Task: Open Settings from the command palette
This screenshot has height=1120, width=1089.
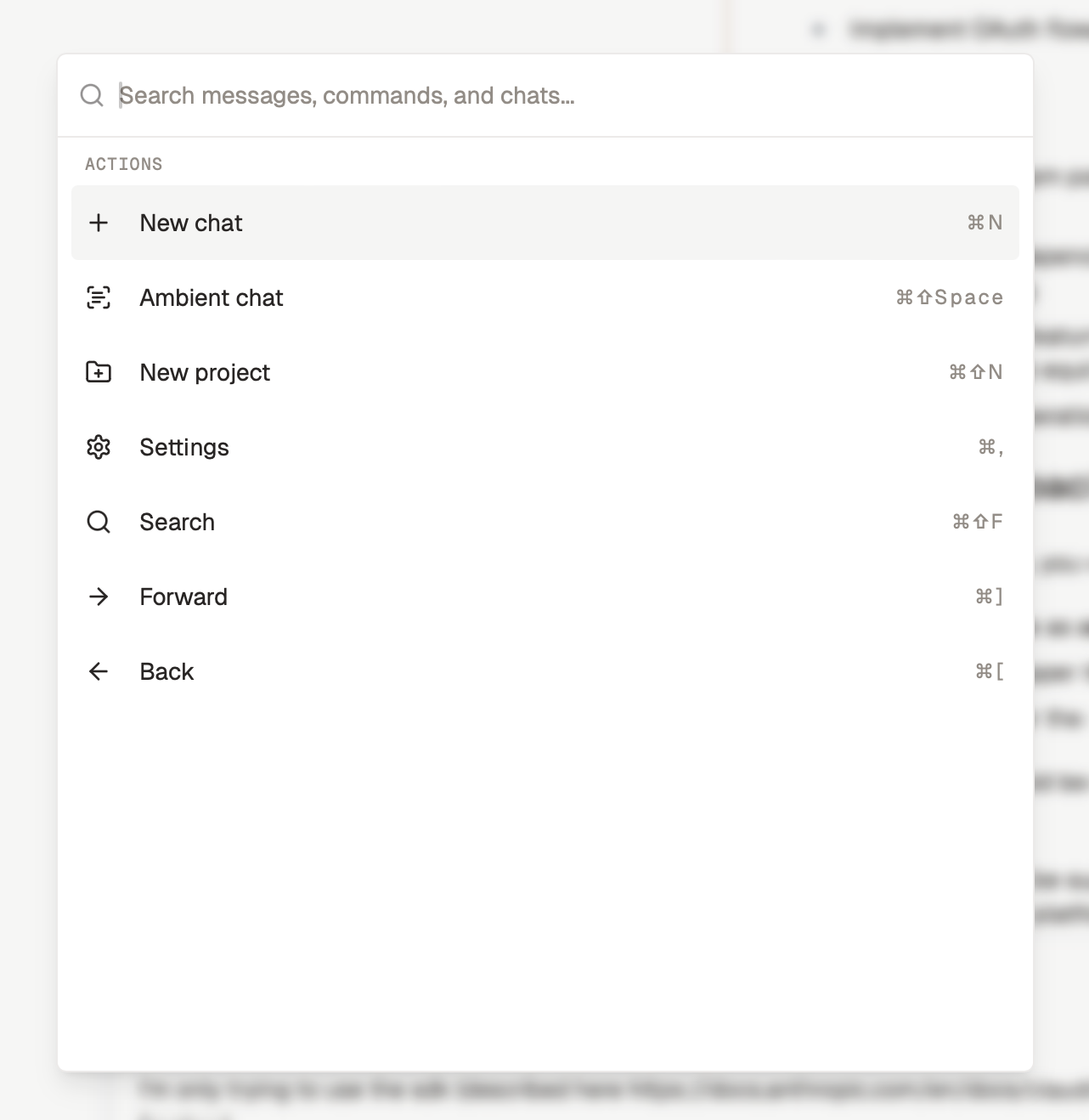Action: click(x=184, y=447)
